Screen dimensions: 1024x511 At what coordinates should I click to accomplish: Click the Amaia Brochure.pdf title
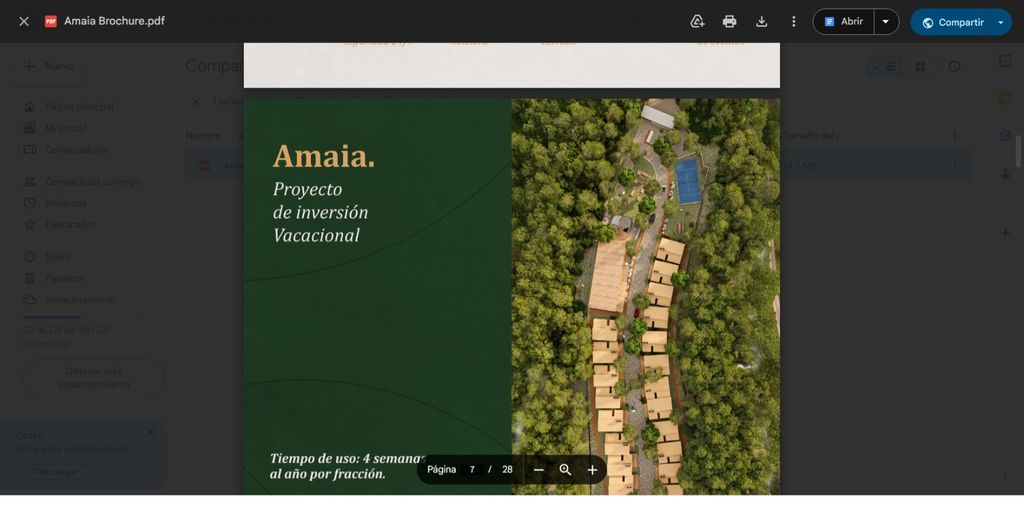[x=114, y=22]
